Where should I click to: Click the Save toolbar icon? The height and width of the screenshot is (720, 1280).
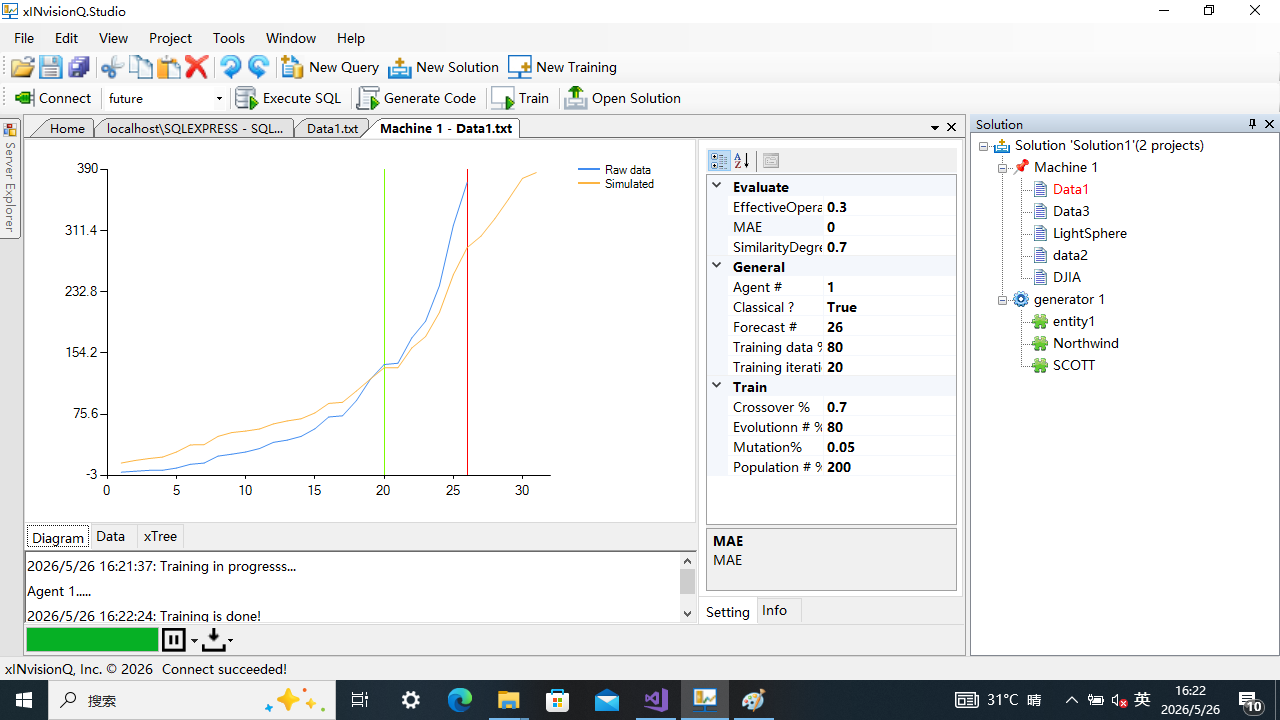51,67
